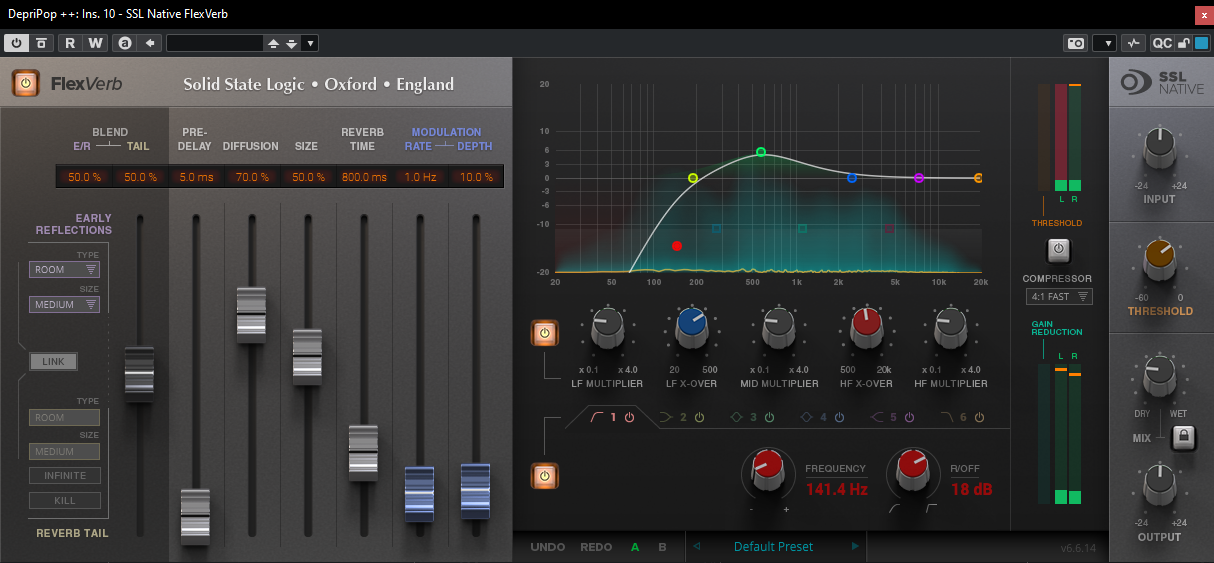Select EQ band 6 tab

click(962, 417)
